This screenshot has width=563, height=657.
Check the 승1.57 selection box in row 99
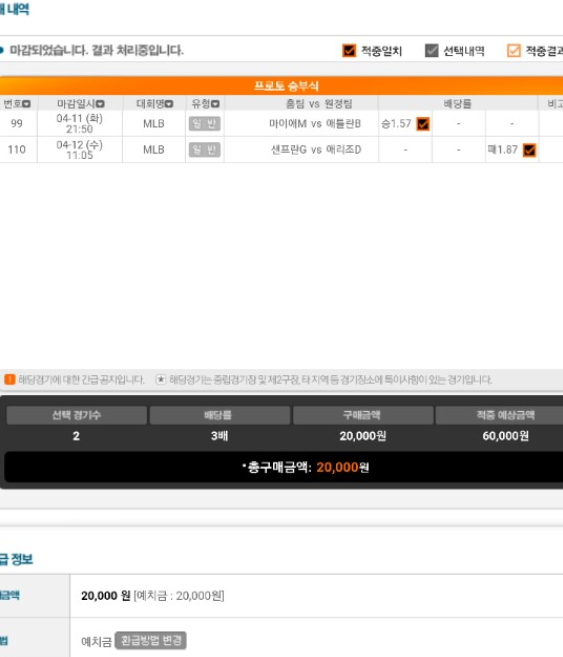point(423,124)
